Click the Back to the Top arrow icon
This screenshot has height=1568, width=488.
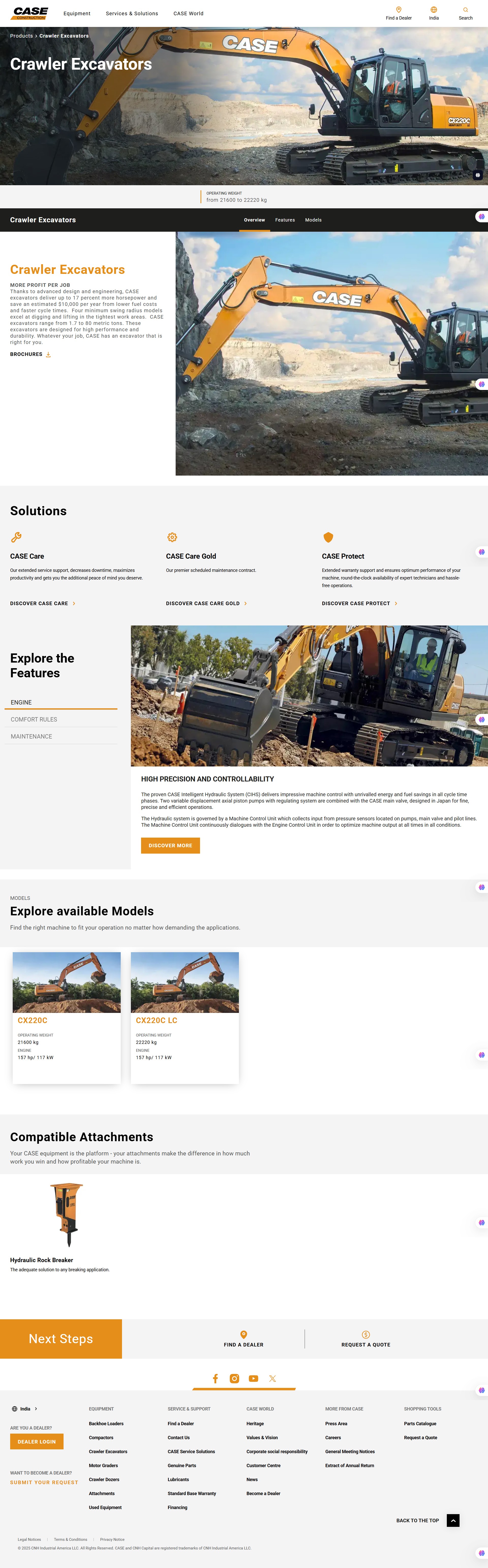(453, 1520)
